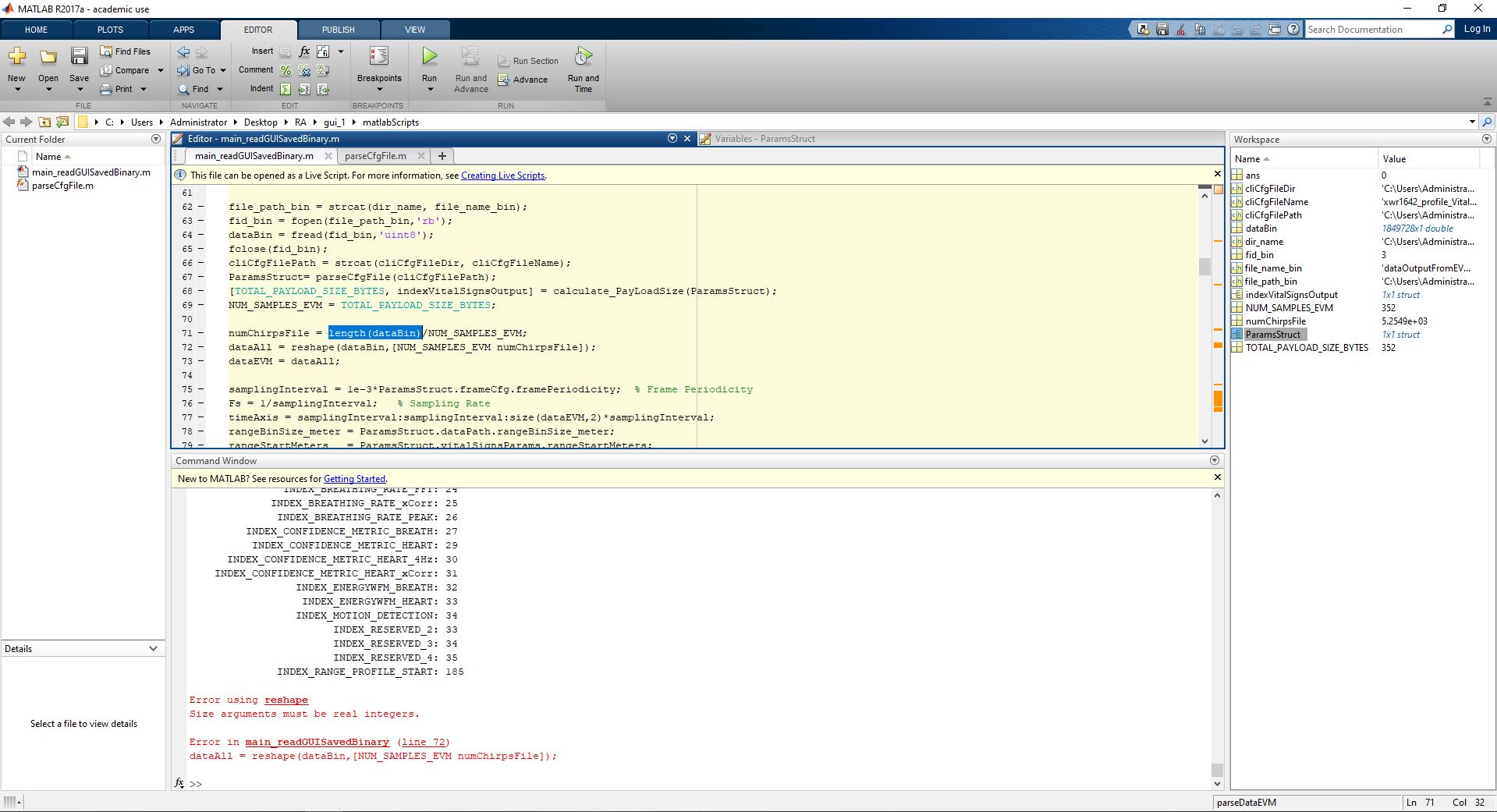Screen dimensions: 1497x812
Task: Click the green Run button
Action: coord(429,57)
